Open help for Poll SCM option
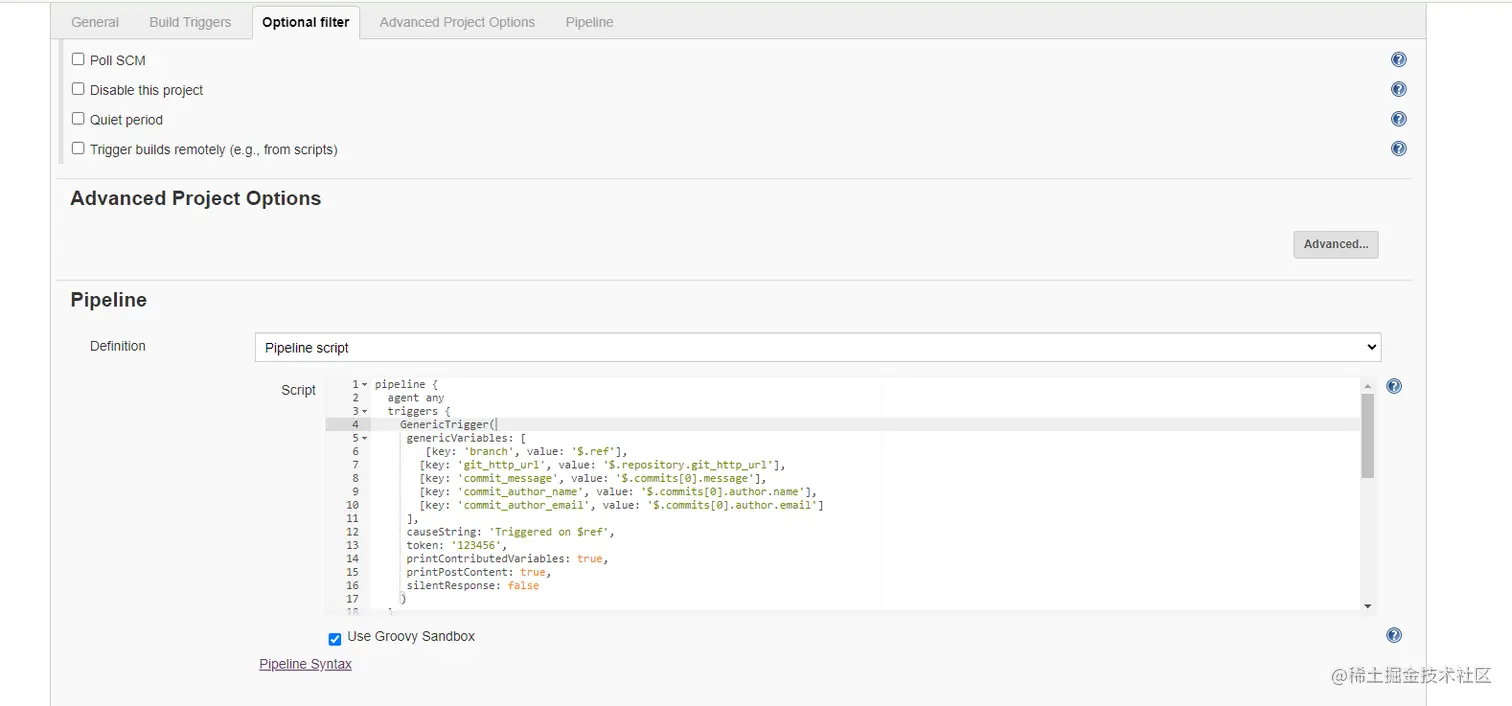Viewport: 1512px width, 706px height. pyautogui.click(x=1398, y=60)
